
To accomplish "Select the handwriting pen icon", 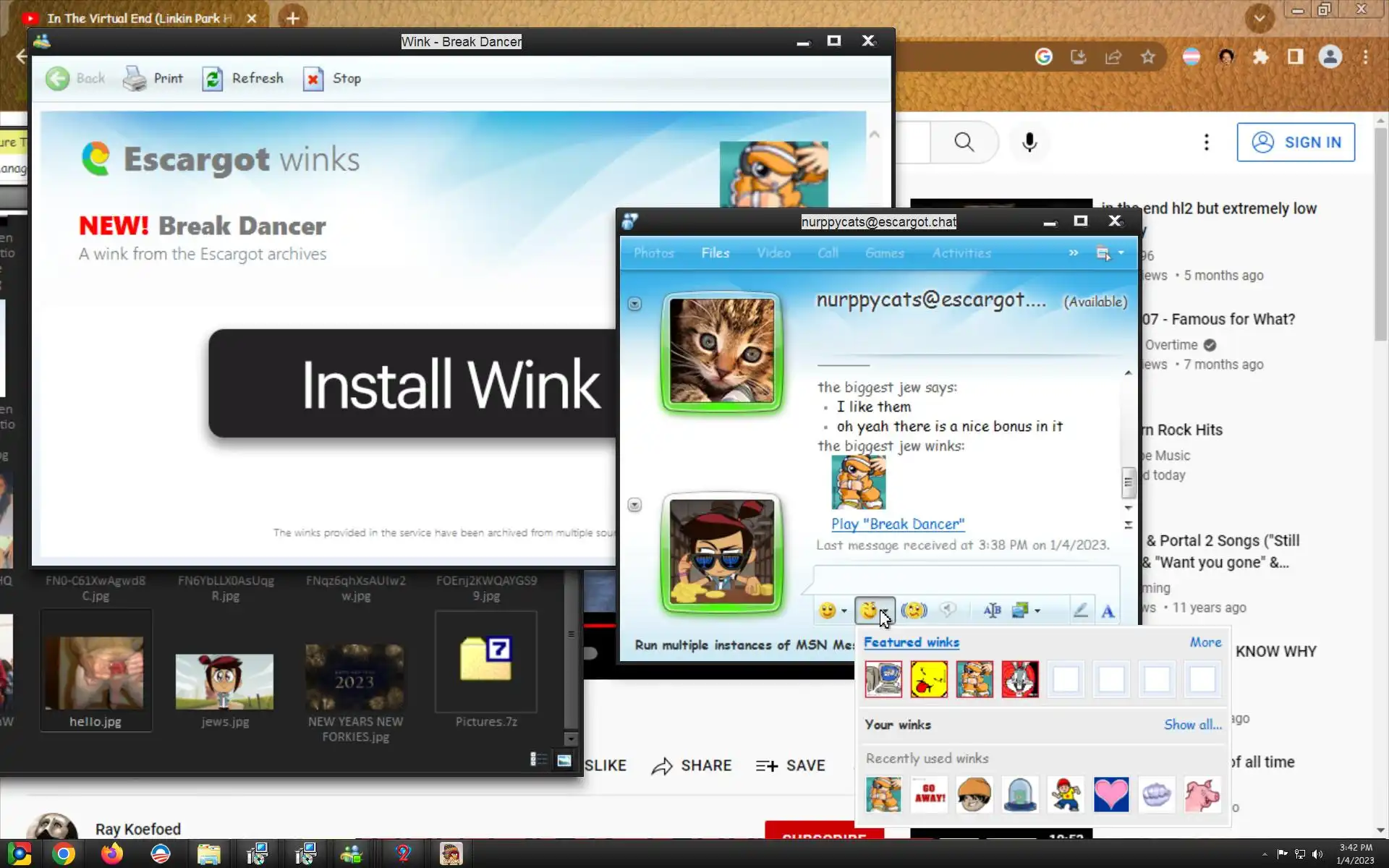I will 1080,611.
